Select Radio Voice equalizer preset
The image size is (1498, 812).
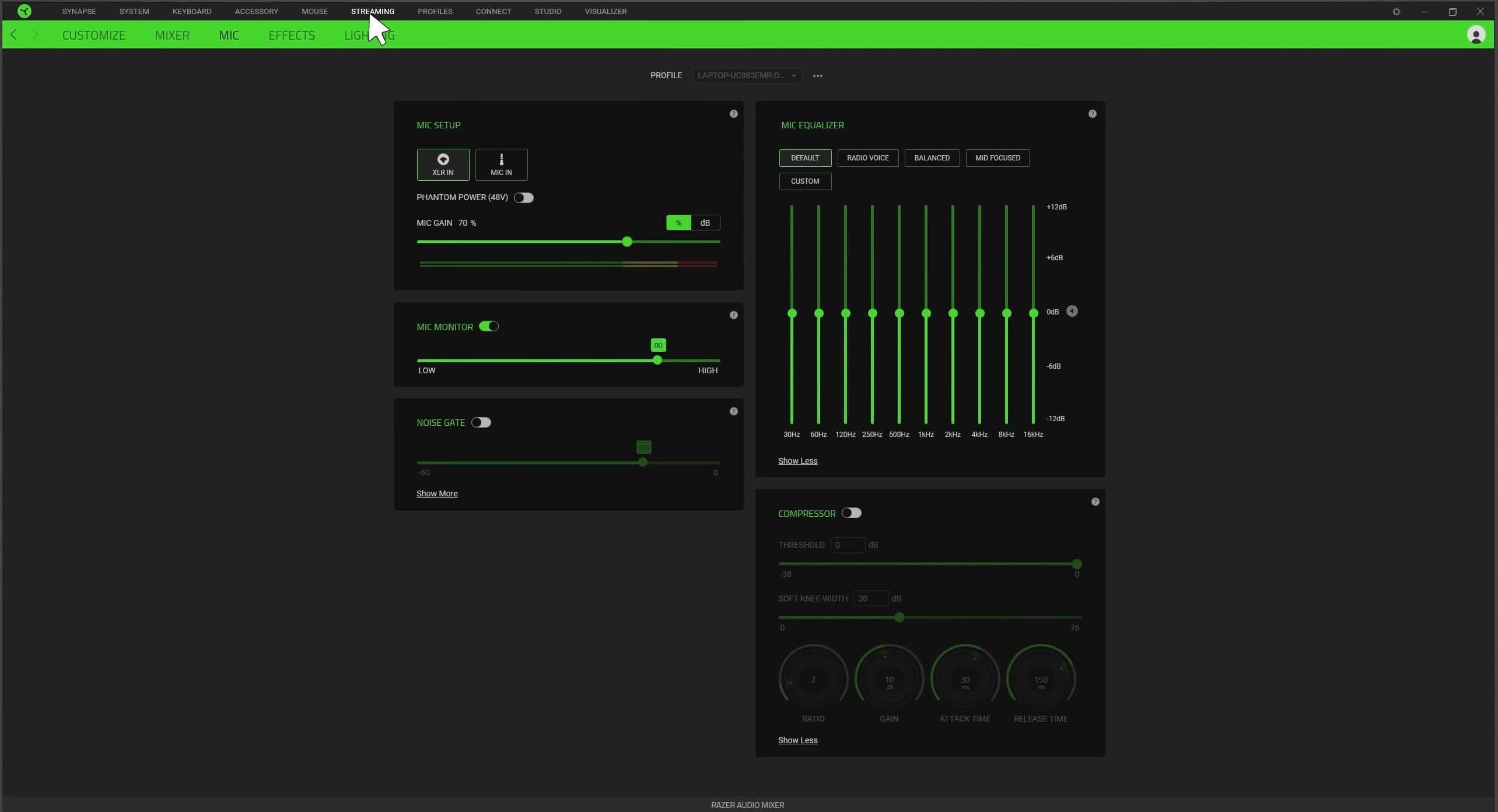867,158
